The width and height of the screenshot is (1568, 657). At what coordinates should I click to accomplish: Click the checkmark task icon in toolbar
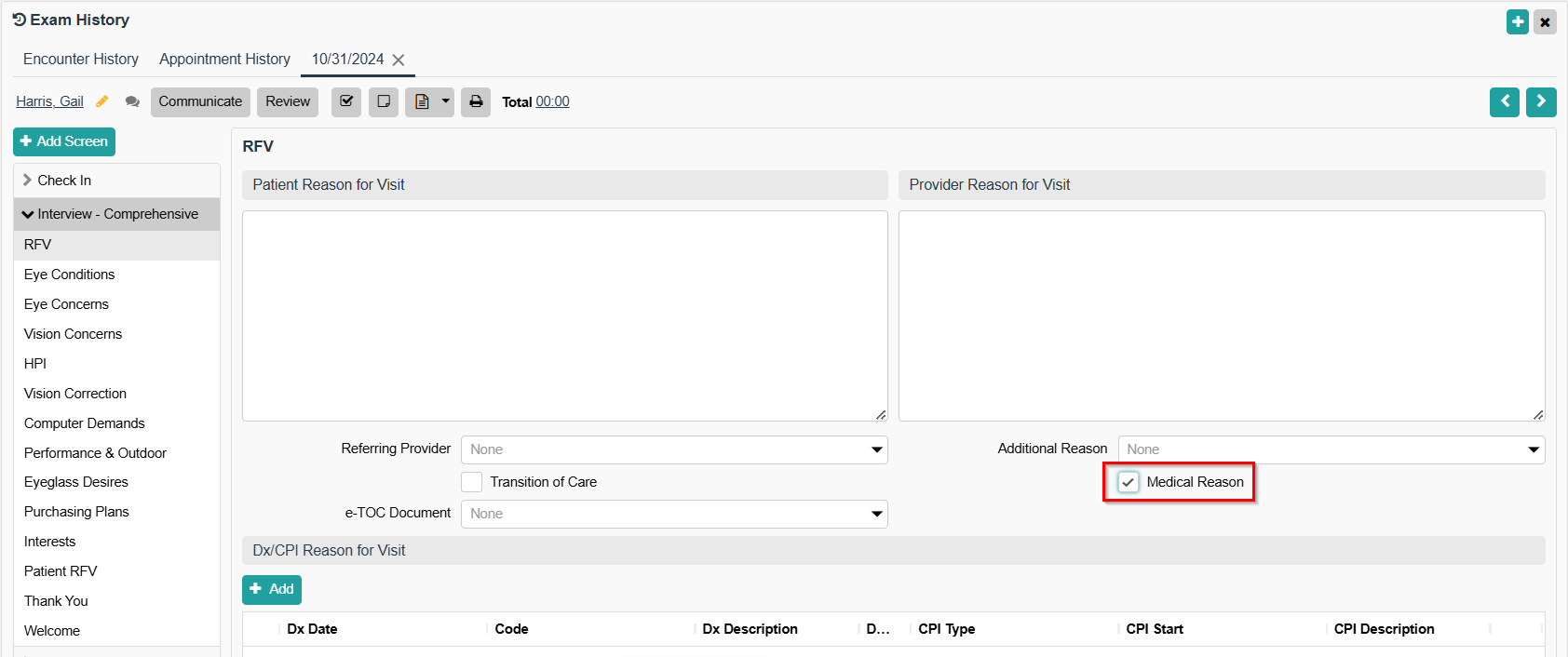[346, 101]
